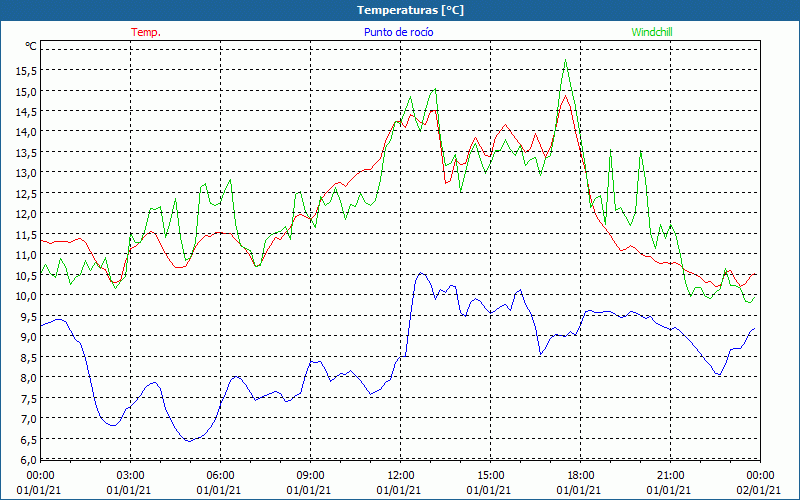The image size is (800, 500).
Task: Click the 09:00 time axis label
Action: [310, 476]
